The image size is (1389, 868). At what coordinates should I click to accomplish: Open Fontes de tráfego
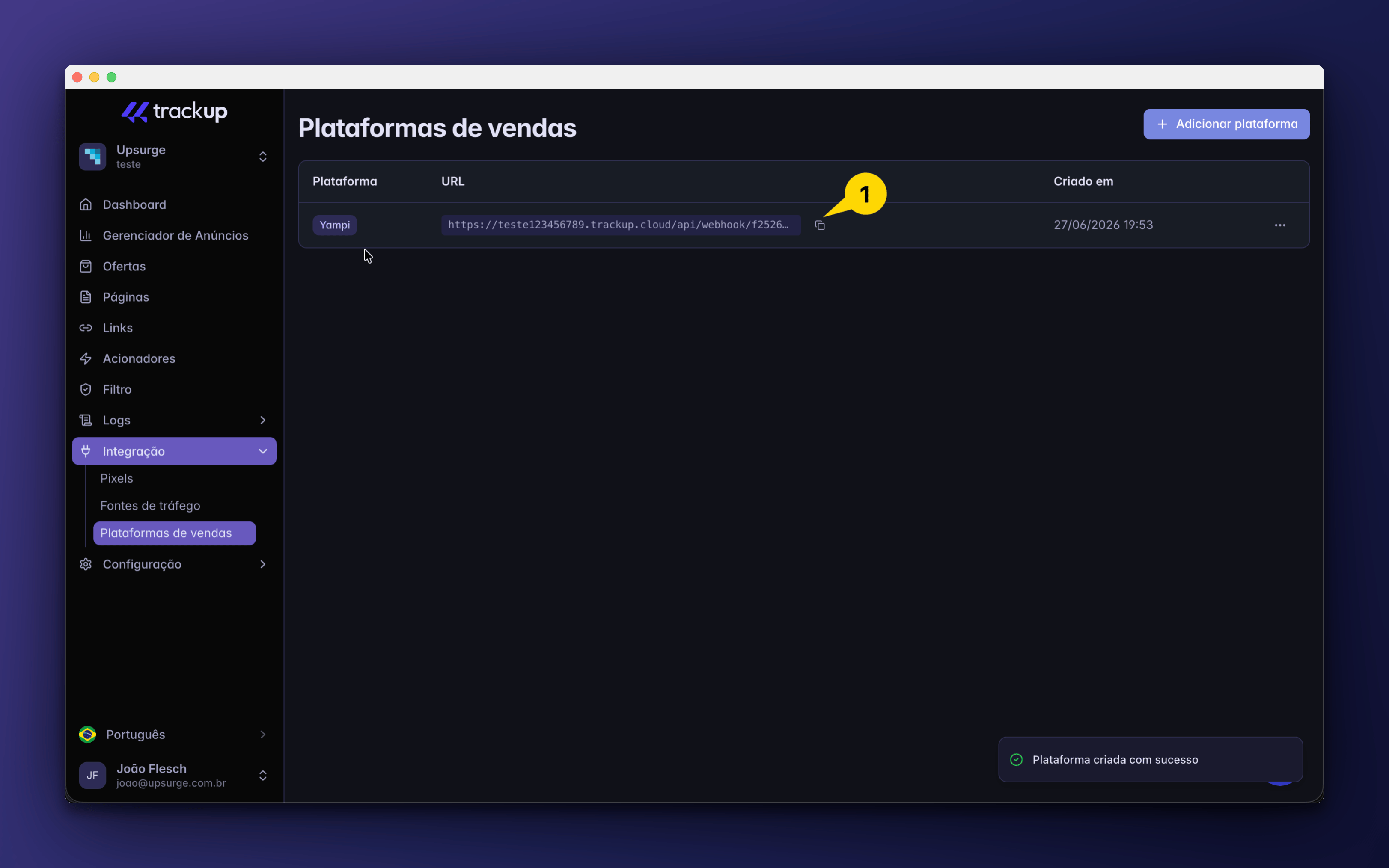150,506
